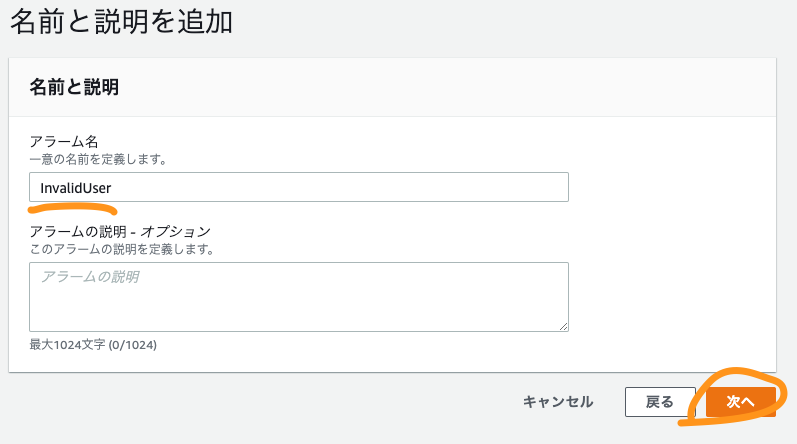Click inside the アラームの説明 text area
This screenshot has height=444, width=797.
(x=299, y=297)
